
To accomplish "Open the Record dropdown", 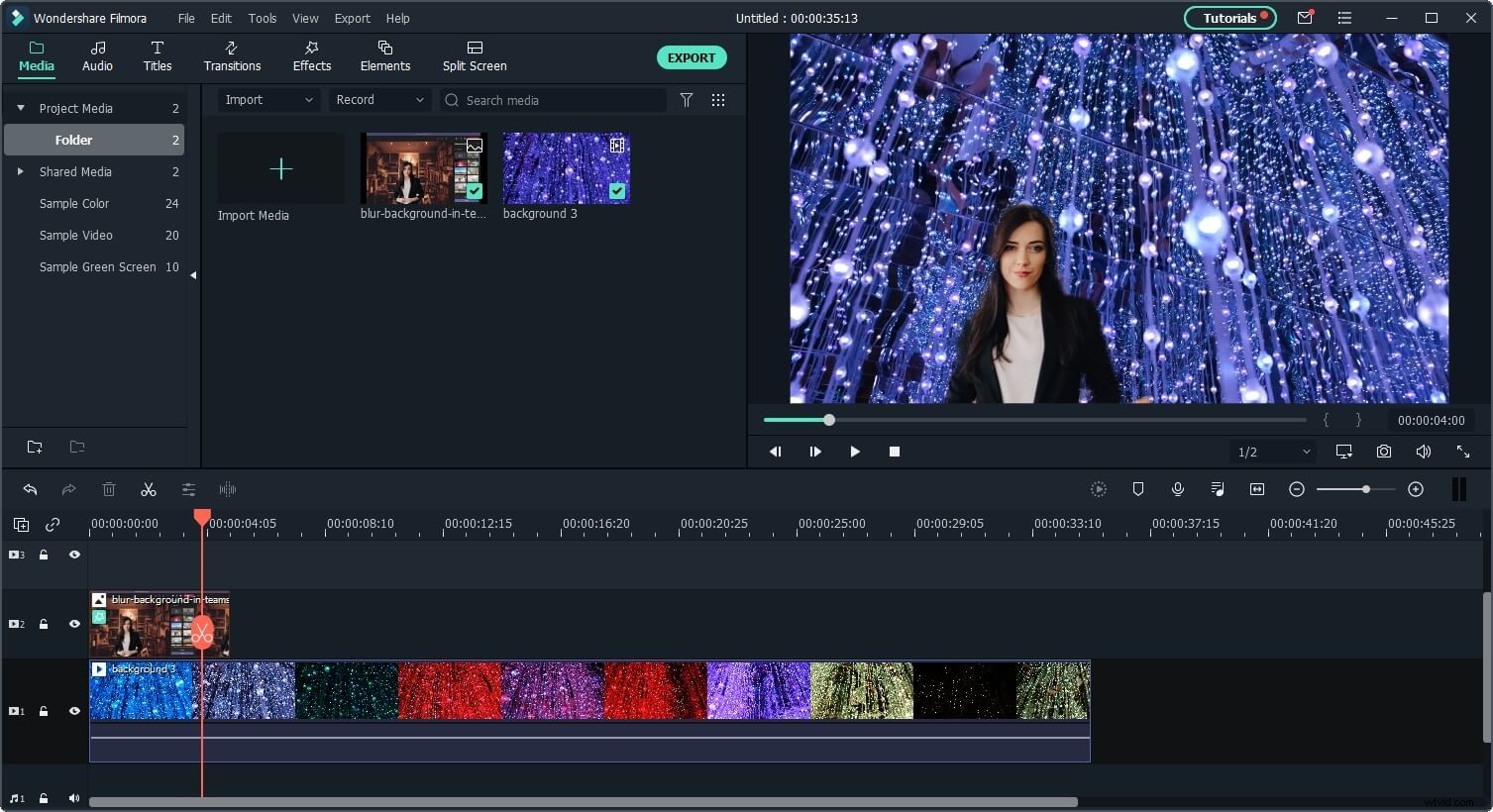I will [378, 100].
